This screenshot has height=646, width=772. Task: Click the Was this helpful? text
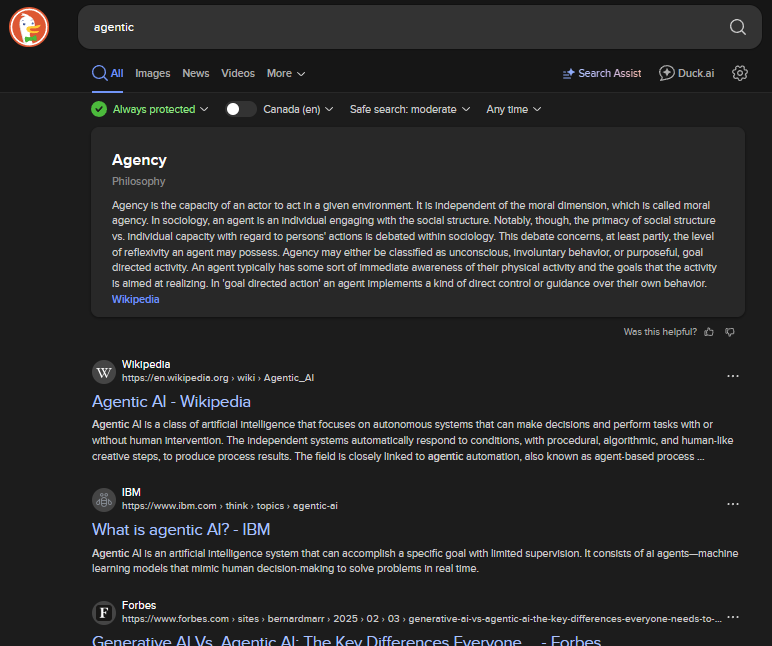pyautogui.click(x=660, y=332)
